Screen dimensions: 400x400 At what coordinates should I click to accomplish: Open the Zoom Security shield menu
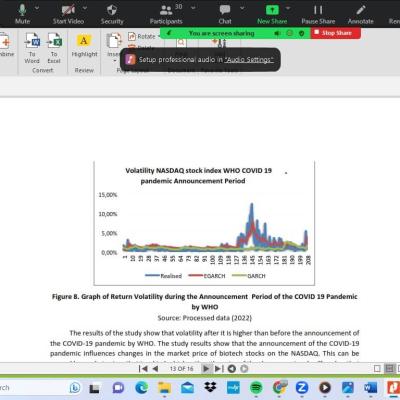(x=112, y=13)
